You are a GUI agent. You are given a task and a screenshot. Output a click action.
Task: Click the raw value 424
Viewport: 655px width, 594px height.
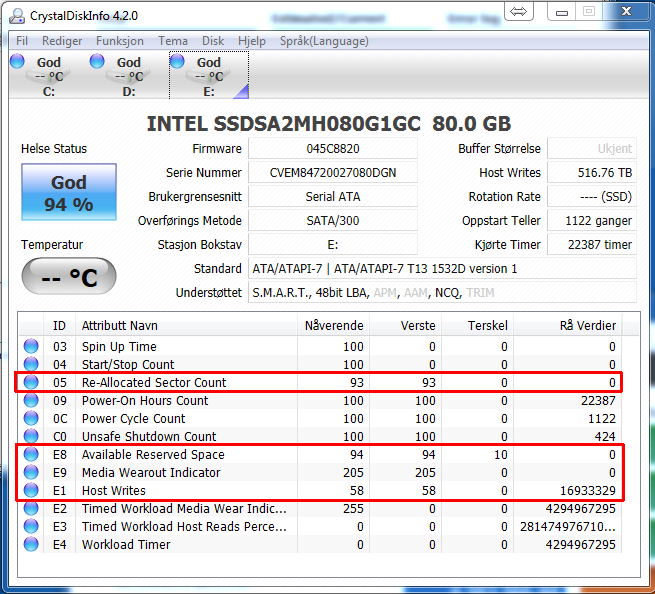pos(605,437)
